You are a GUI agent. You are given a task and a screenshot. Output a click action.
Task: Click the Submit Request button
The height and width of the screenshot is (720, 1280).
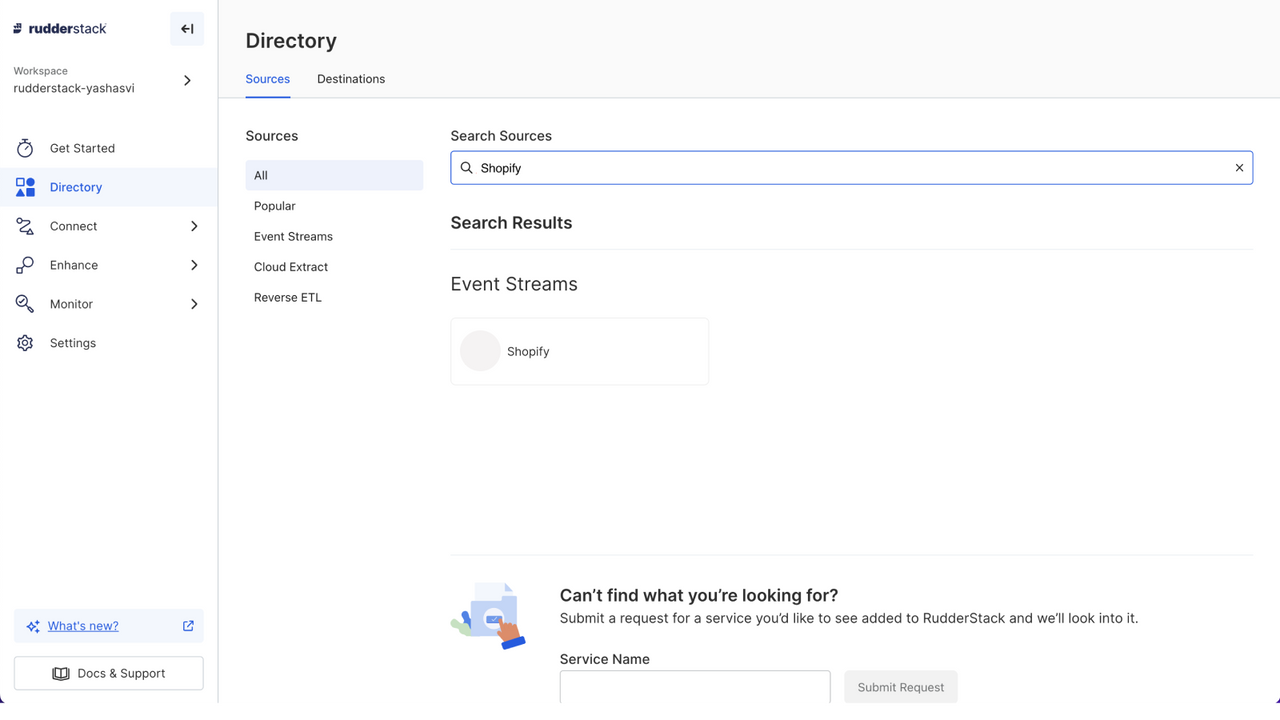tap(900, 687)
